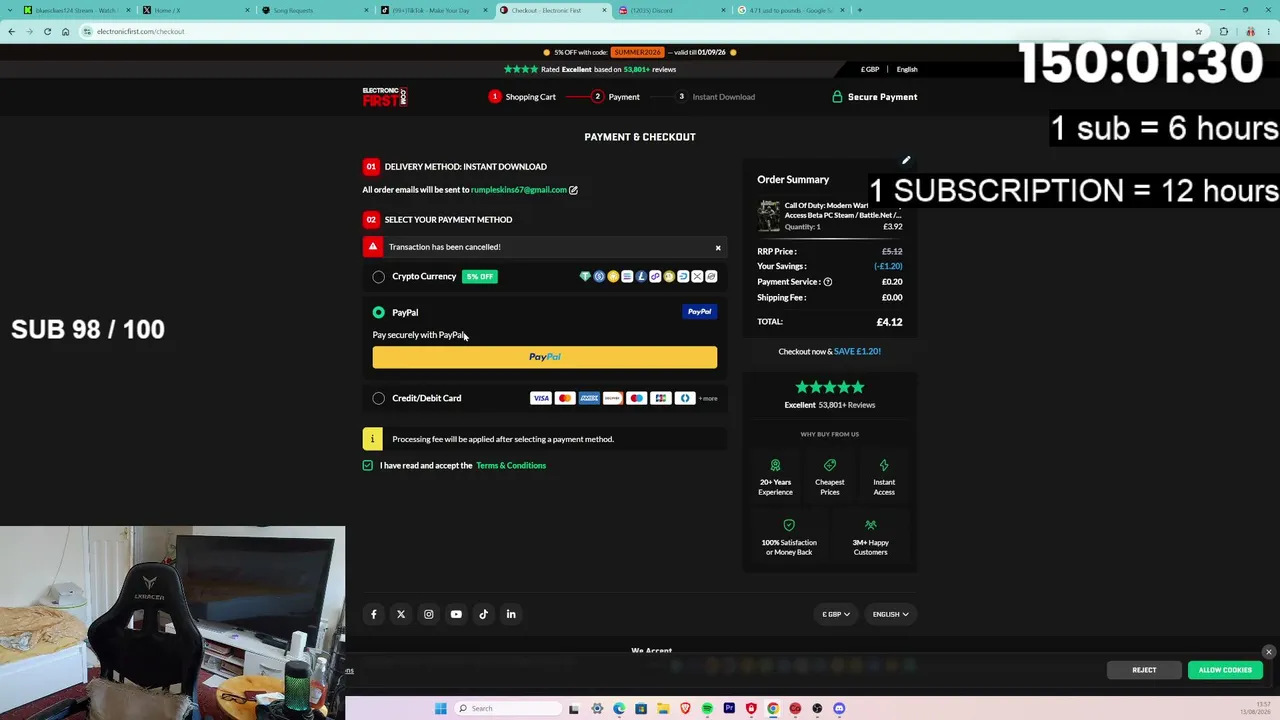This screenshot has width=1280, height=720.
Task: Edit the order email address with the pencil icon
Action: click(x=573, y=190)
